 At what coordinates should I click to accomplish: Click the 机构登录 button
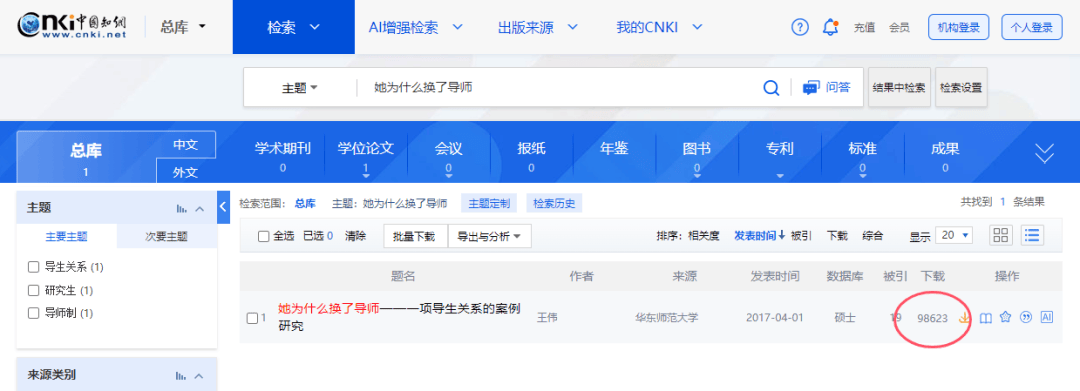959,28
